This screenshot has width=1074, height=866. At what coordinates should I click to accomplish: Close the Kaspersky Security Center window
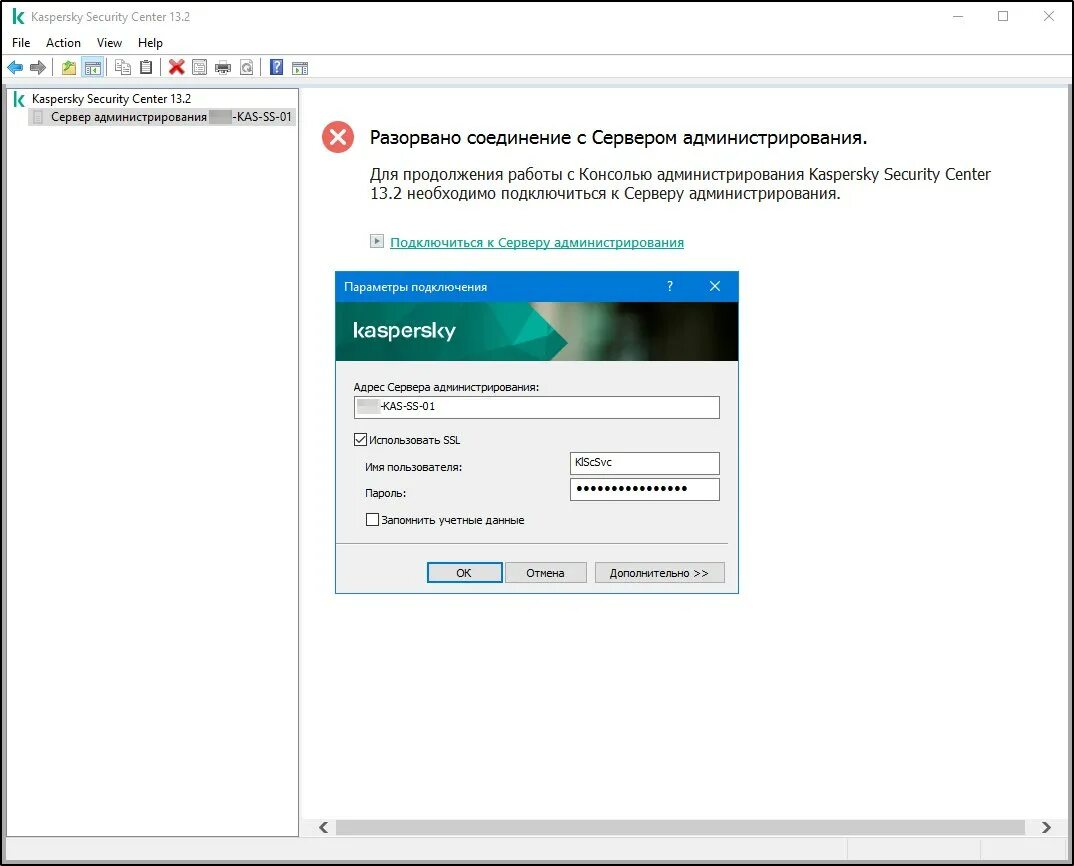[1049, 16]
